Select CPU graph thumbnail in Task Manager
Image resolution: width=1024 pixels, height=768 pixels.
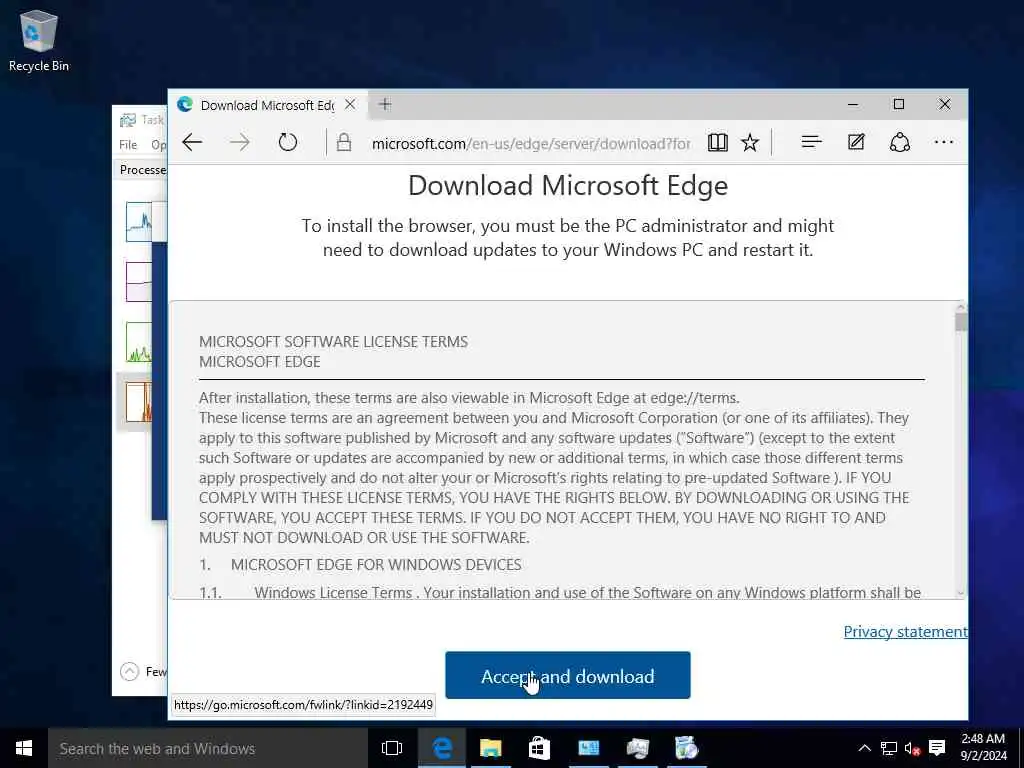coord(139,221)
